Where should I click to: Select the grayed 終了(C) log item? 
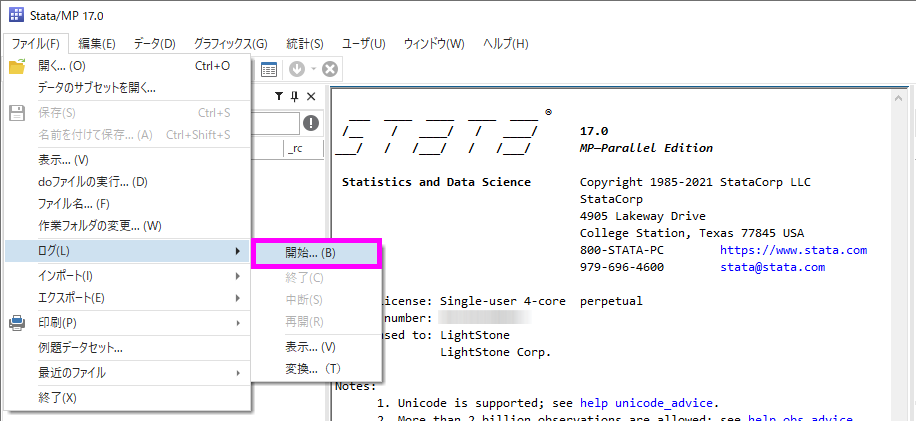pyautogui.click(x=316, y=277)
